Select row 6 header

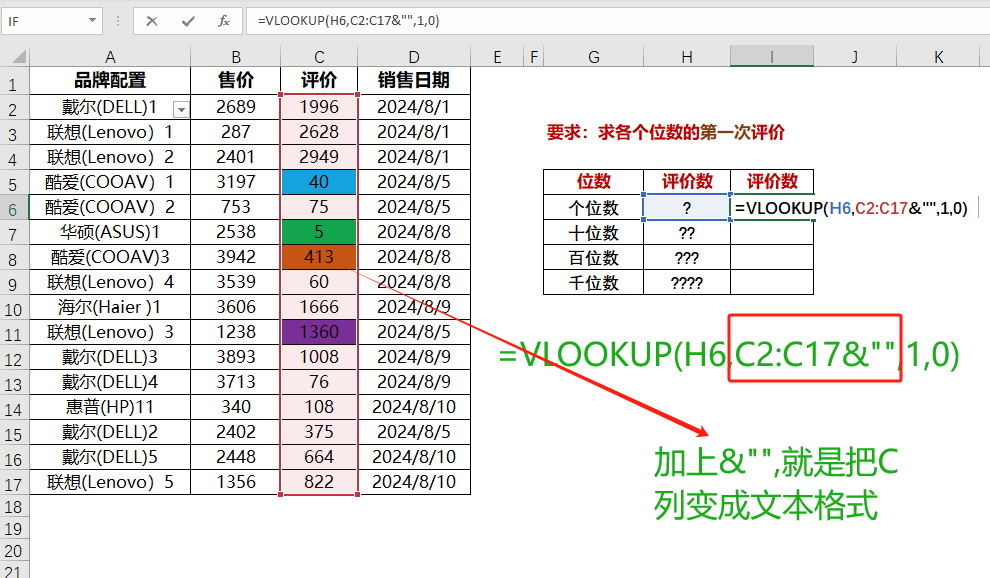click(14, 209)
